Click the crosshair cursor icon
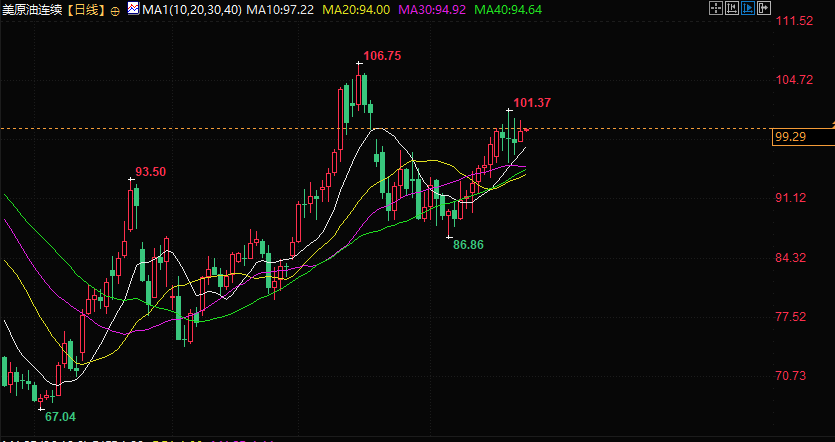Image resolution: width=835 pixels, height=442 pixels. tap(716, 8)
